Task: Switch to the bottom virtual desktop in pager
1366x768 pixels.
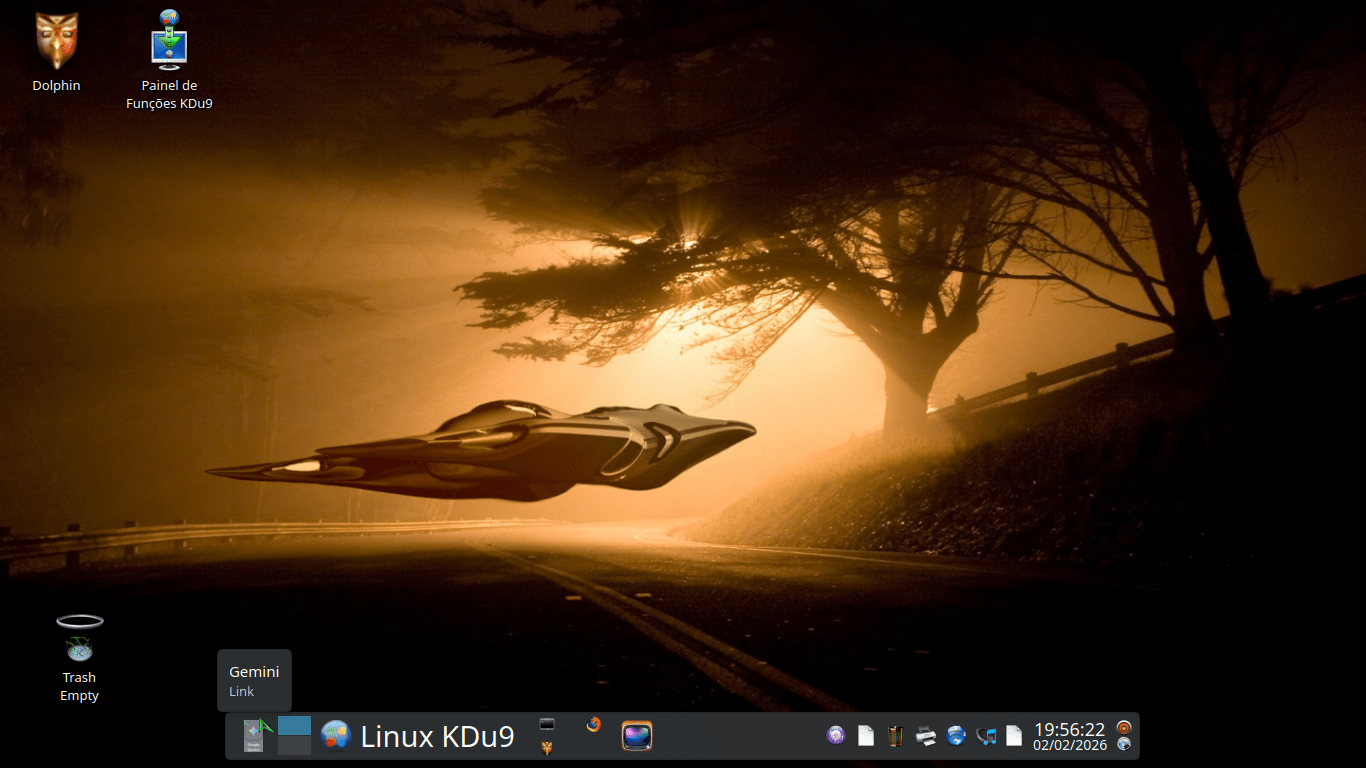Action: point(294,746)
